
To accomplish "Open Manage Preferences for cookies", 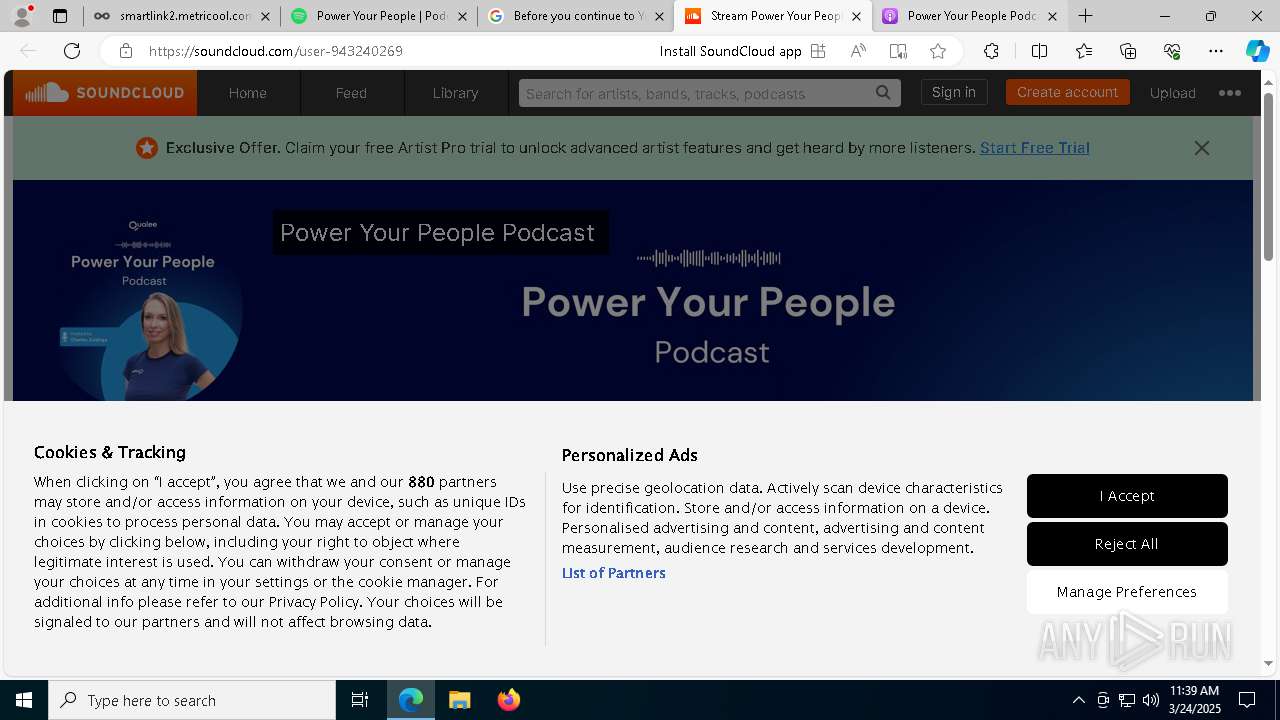I will tap(1127, 592).
